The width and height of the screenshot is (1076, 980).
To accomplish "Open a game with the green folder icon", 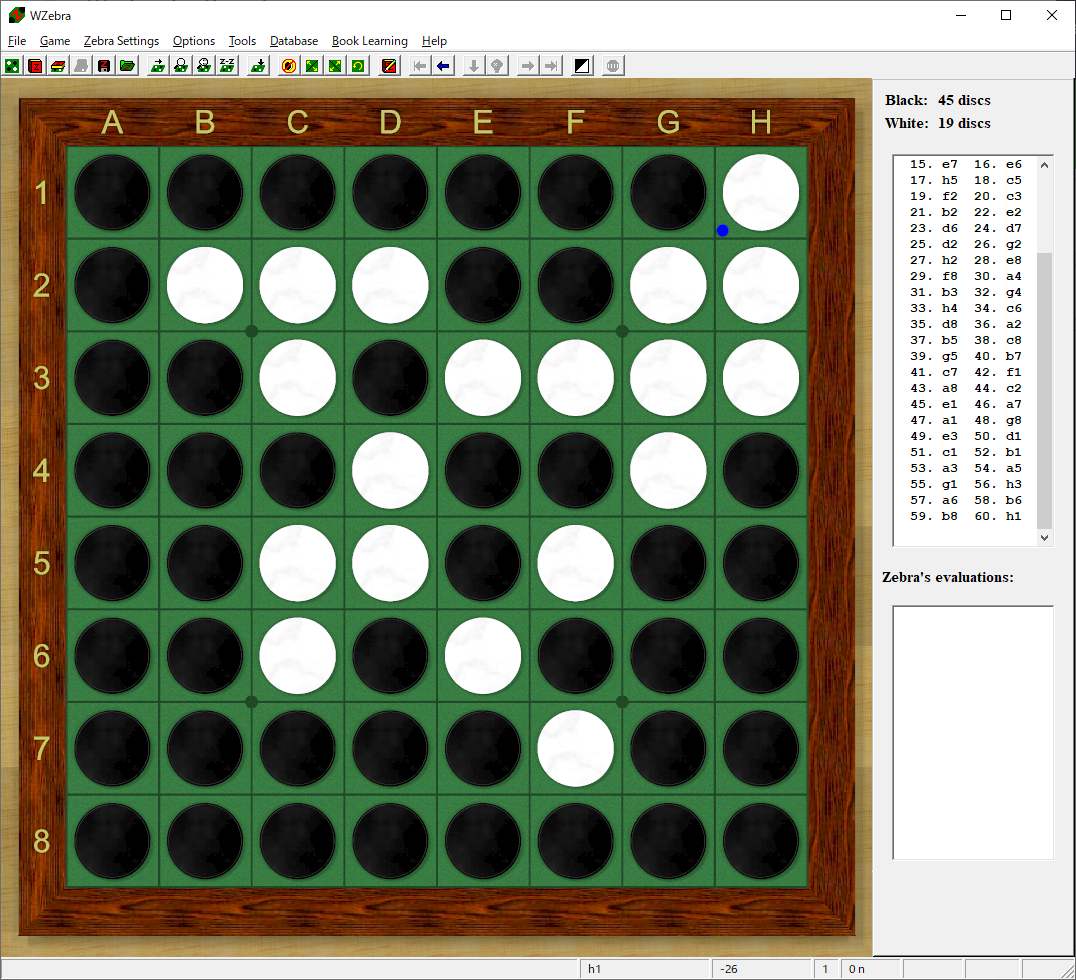I will click(128, 66).
